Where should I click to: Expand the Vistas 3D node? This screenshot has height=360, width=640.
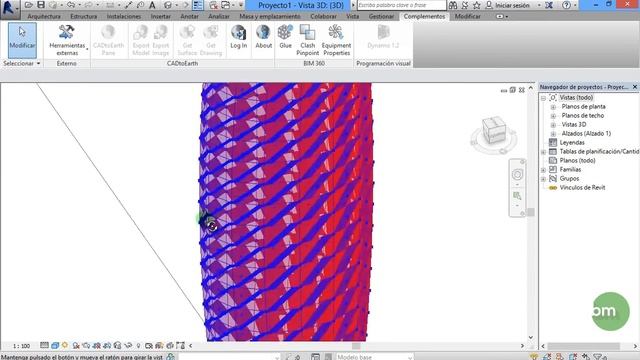[553, 125]
